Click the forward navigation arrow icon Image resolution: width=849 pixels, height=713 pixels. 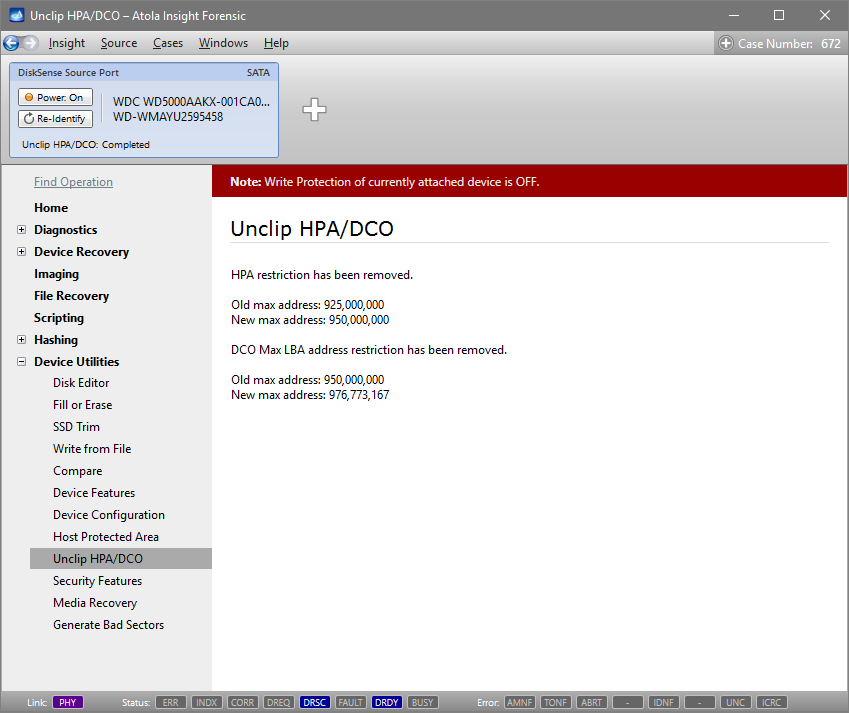tap(30, 43)
